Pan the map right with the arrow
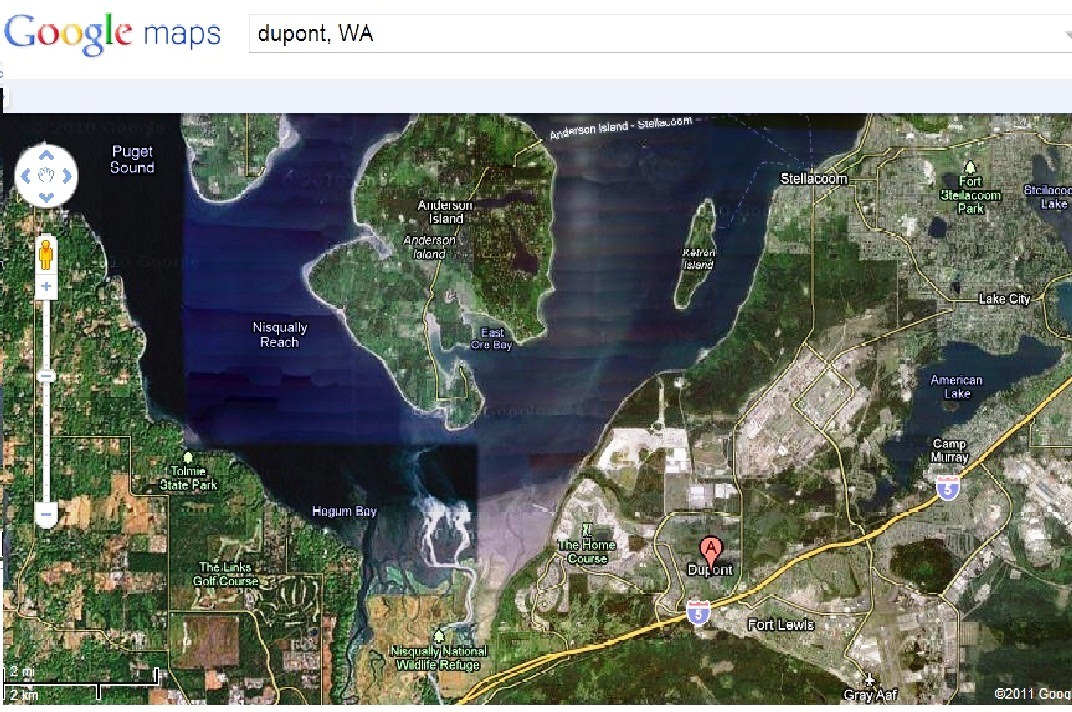Image resolution: width=1072 pixels, height=712 pixels. 67,176
